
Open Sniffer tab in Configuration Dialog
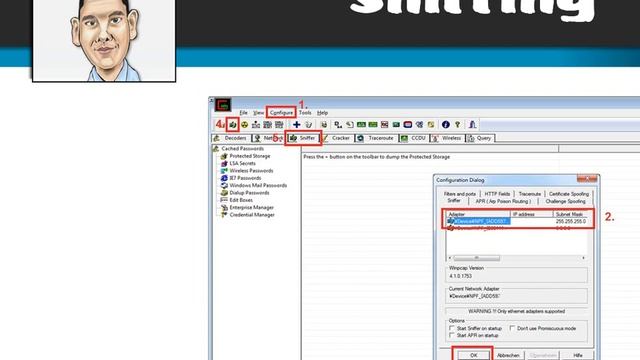(x=454, y=201)
